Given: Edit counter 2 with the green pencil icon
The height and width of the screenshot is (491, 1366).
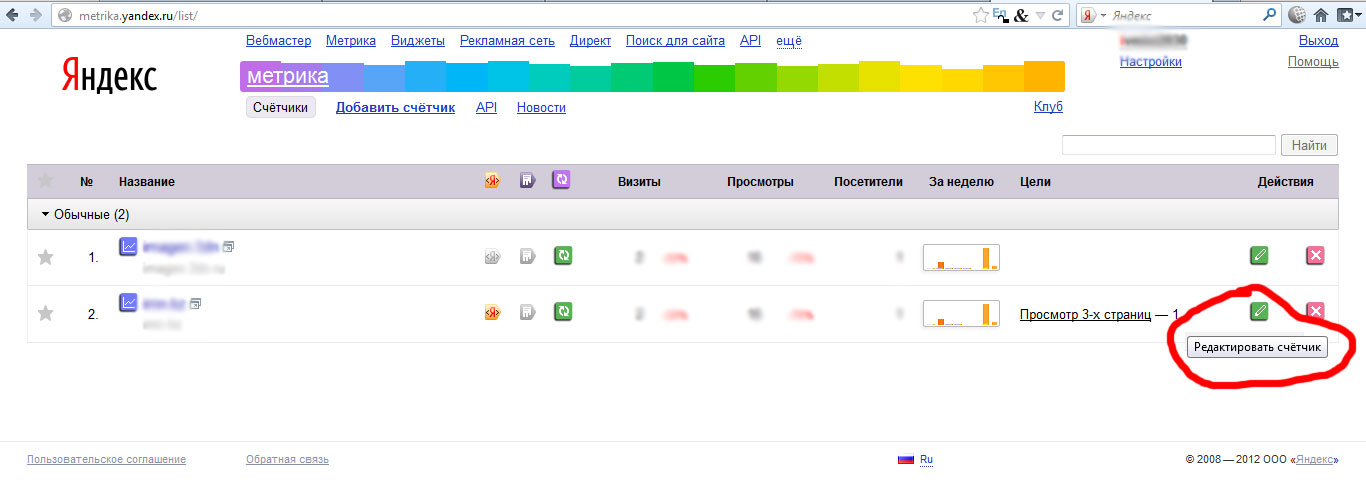Looking at the screenshot, I should 1259,312.
